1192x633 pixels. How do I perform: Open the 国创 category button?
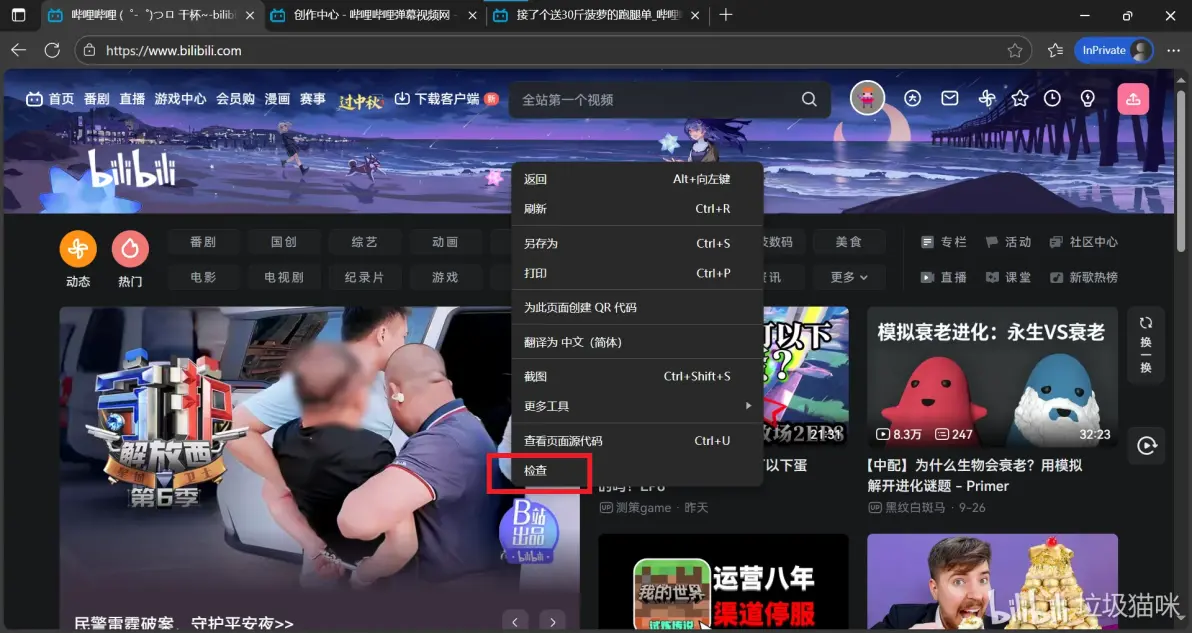[x=284, y=242]
